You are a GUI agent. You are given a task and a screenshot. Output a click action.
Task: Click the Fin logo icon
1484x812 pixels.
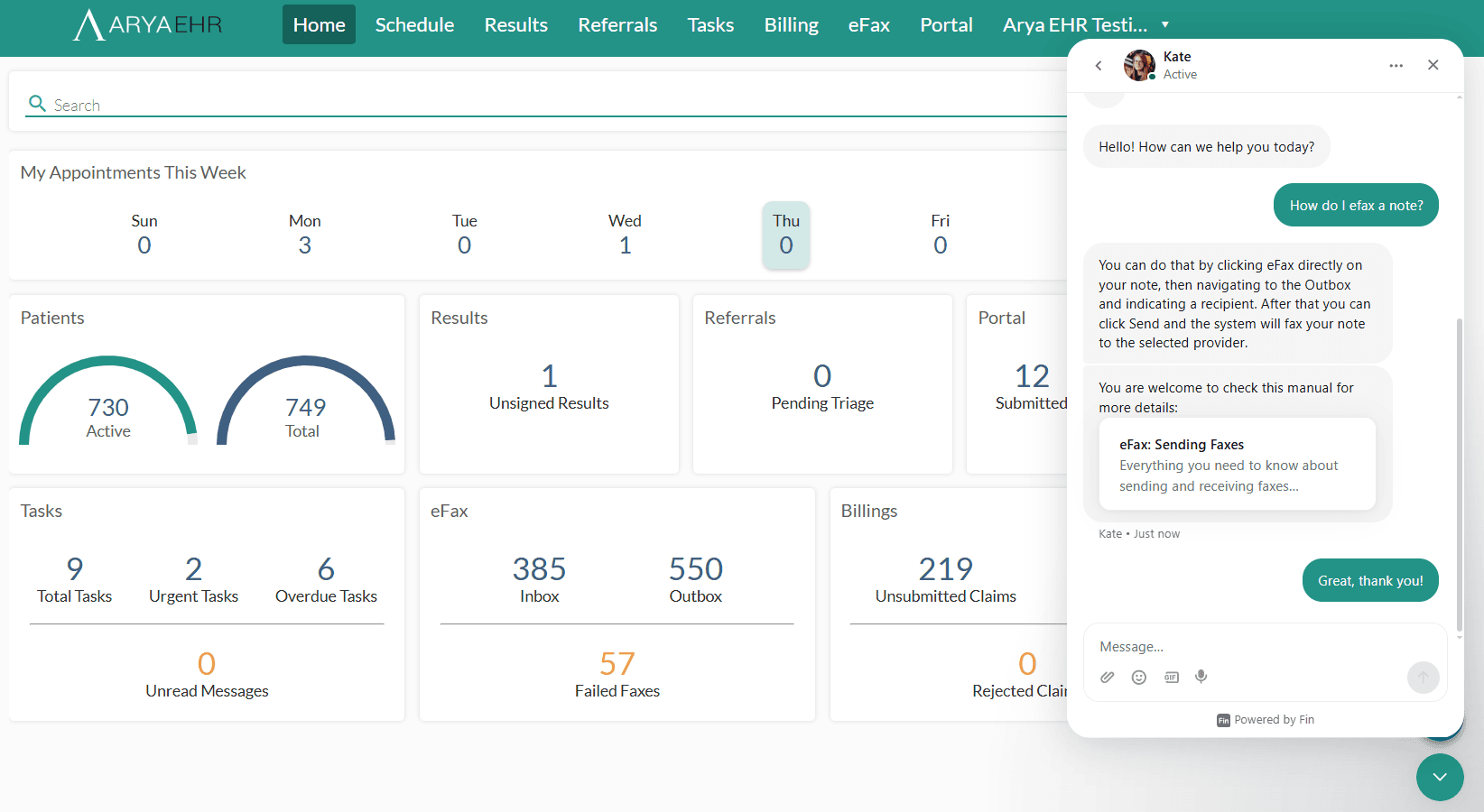(1223, 720)
